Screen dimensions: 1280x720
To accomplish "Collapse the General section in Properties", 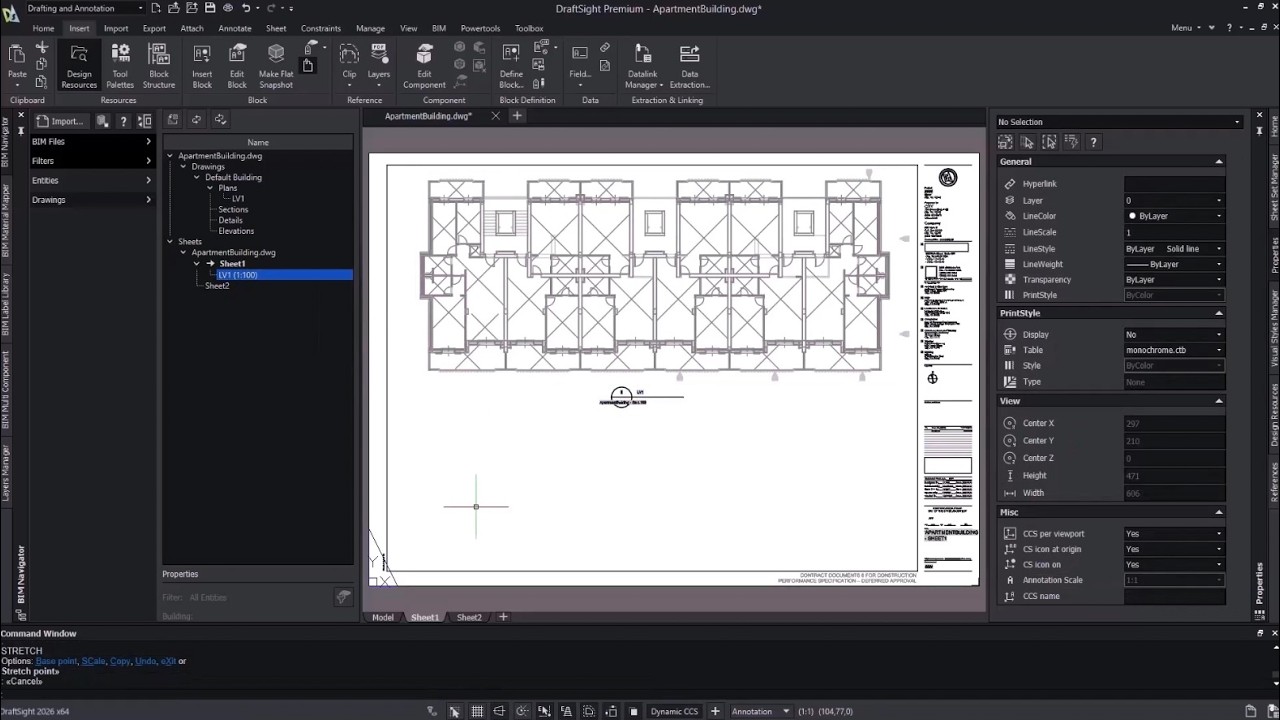I will click(x=1218, y=162).
